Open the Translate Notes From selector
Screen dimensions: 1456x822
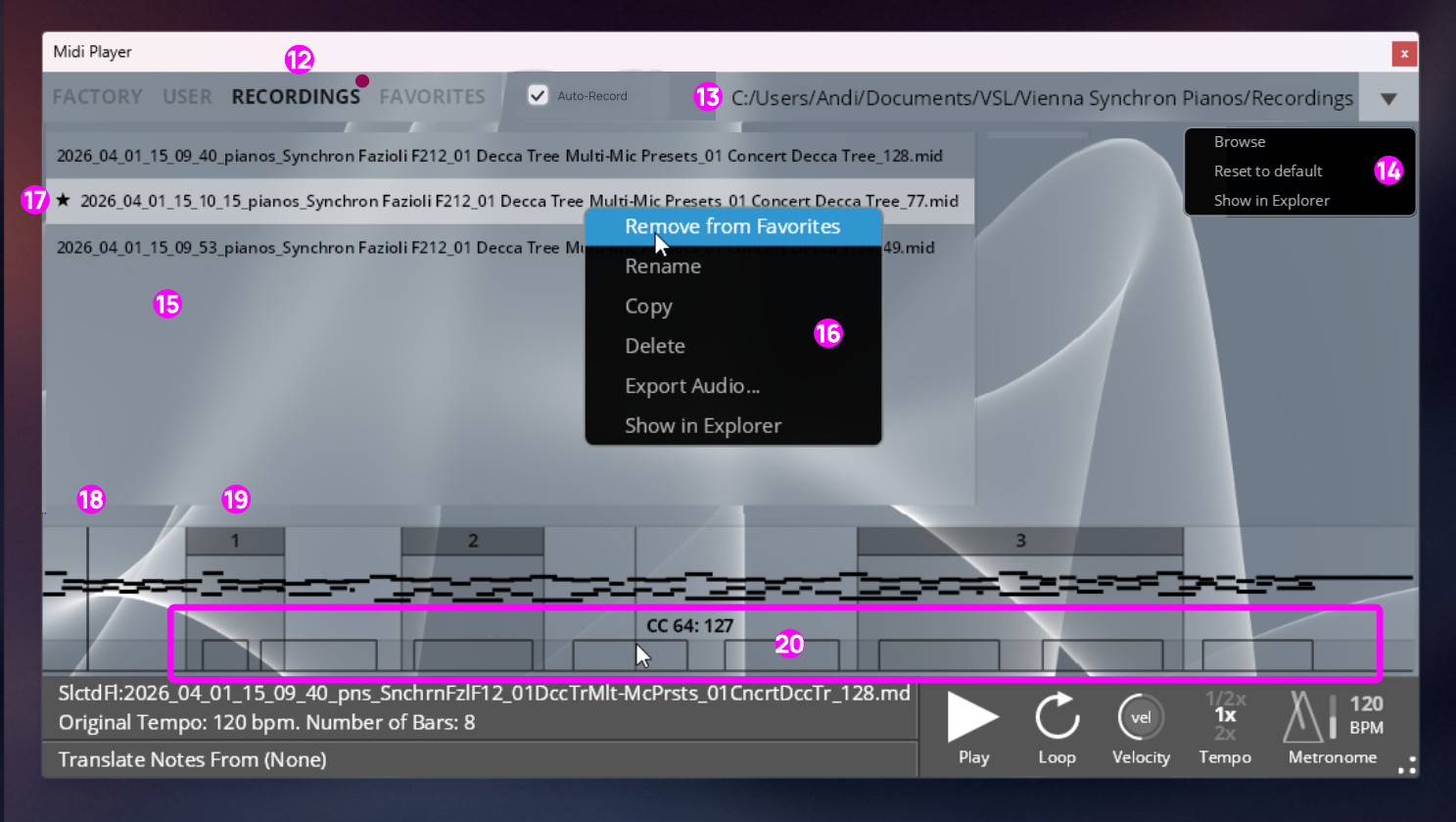[x=192, y=759]
